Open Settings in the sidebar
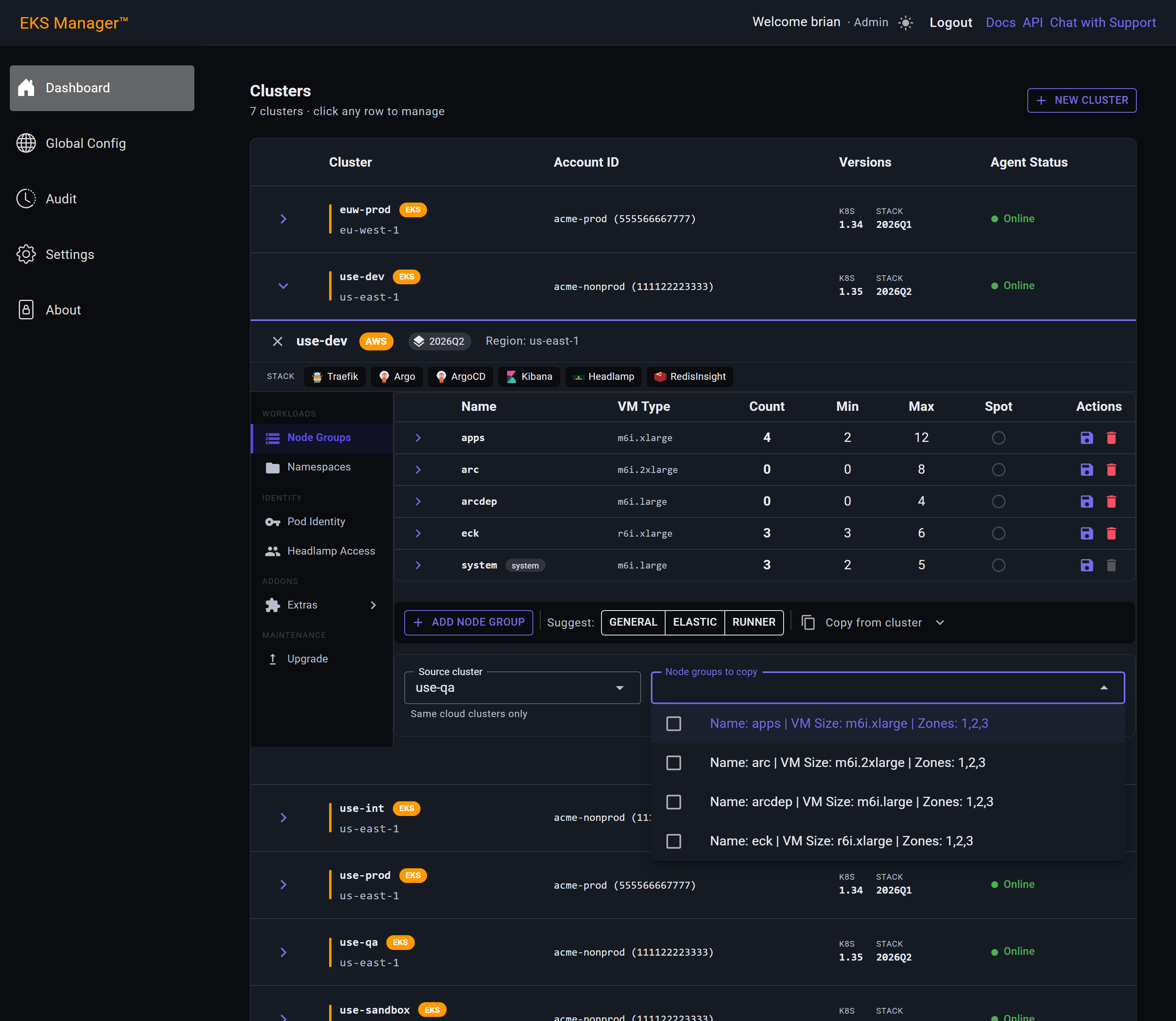Image resolution: width=1176 pixels, height=1021 pixels. pos(102,255)
